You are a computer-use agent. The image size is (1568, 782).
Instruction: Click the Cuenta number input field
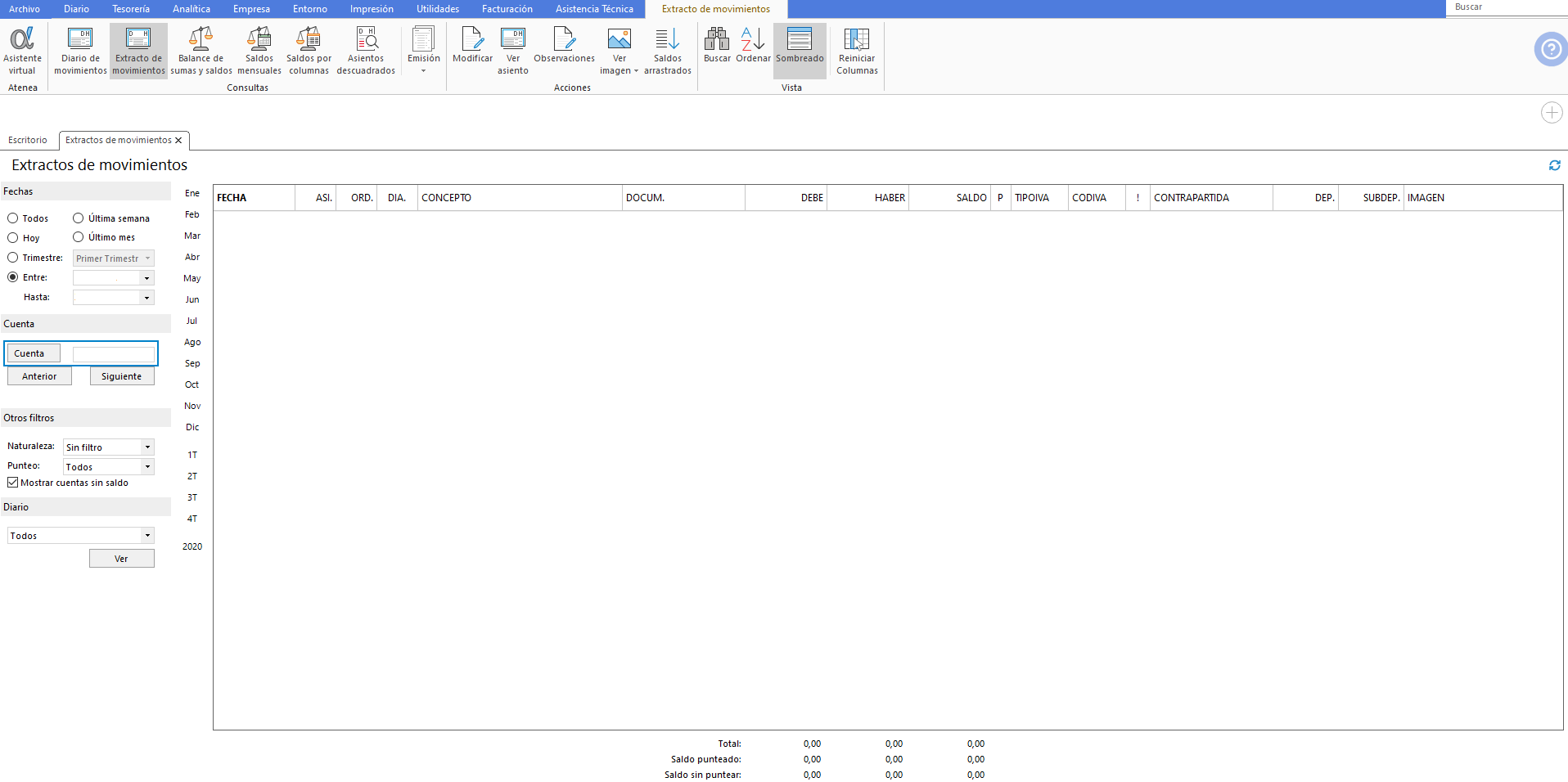pyautogui.click(x=114, y=354)
